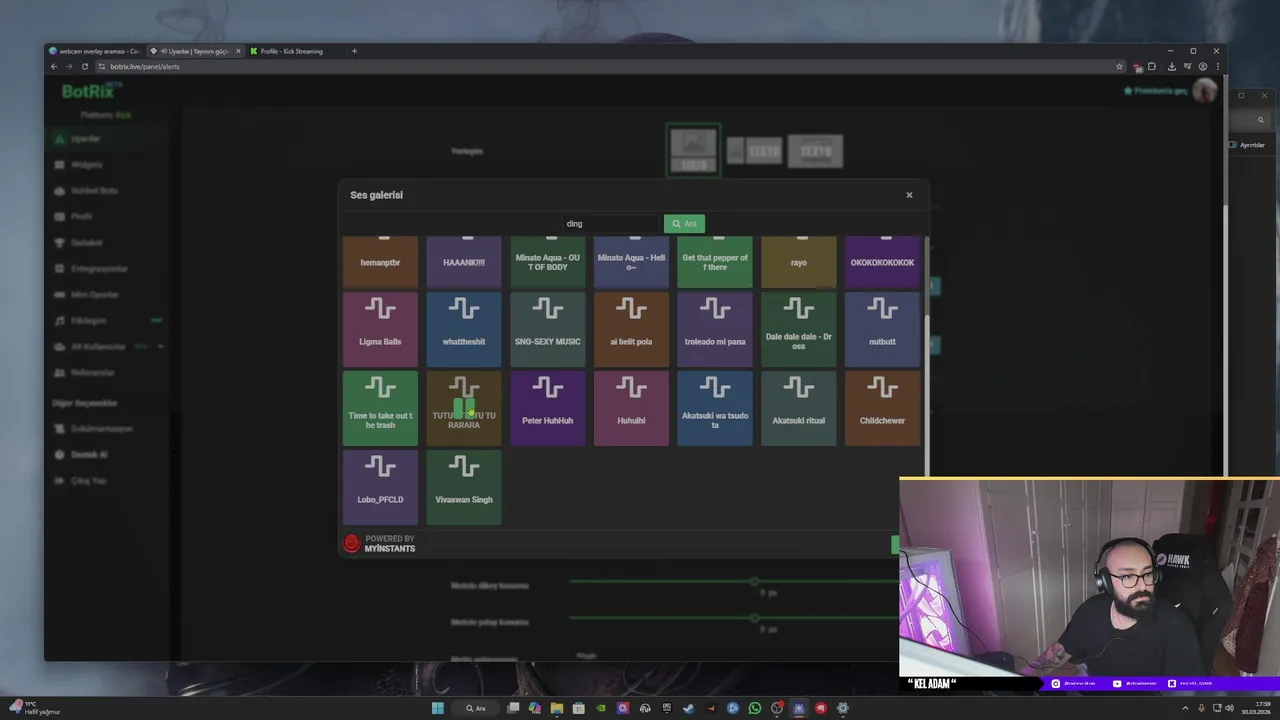Screen dimensions: 1280x720
Task: Switch to webcam overlay araması browser tab
Action: tap(97, 51)
